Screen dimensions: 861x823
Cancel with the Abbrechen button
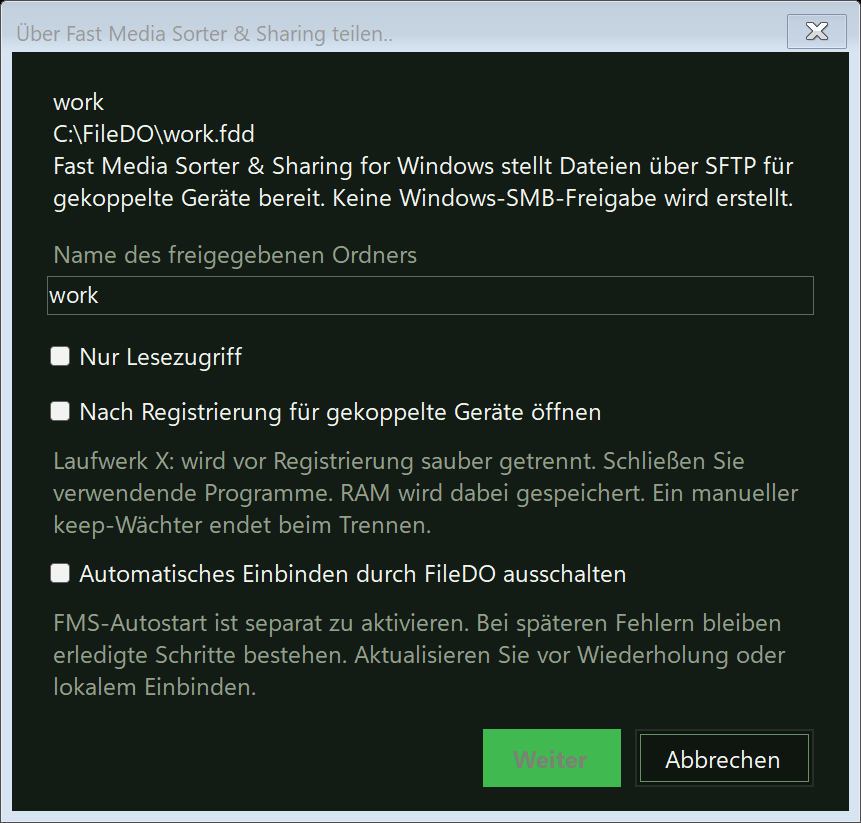(x=724, y=758)
